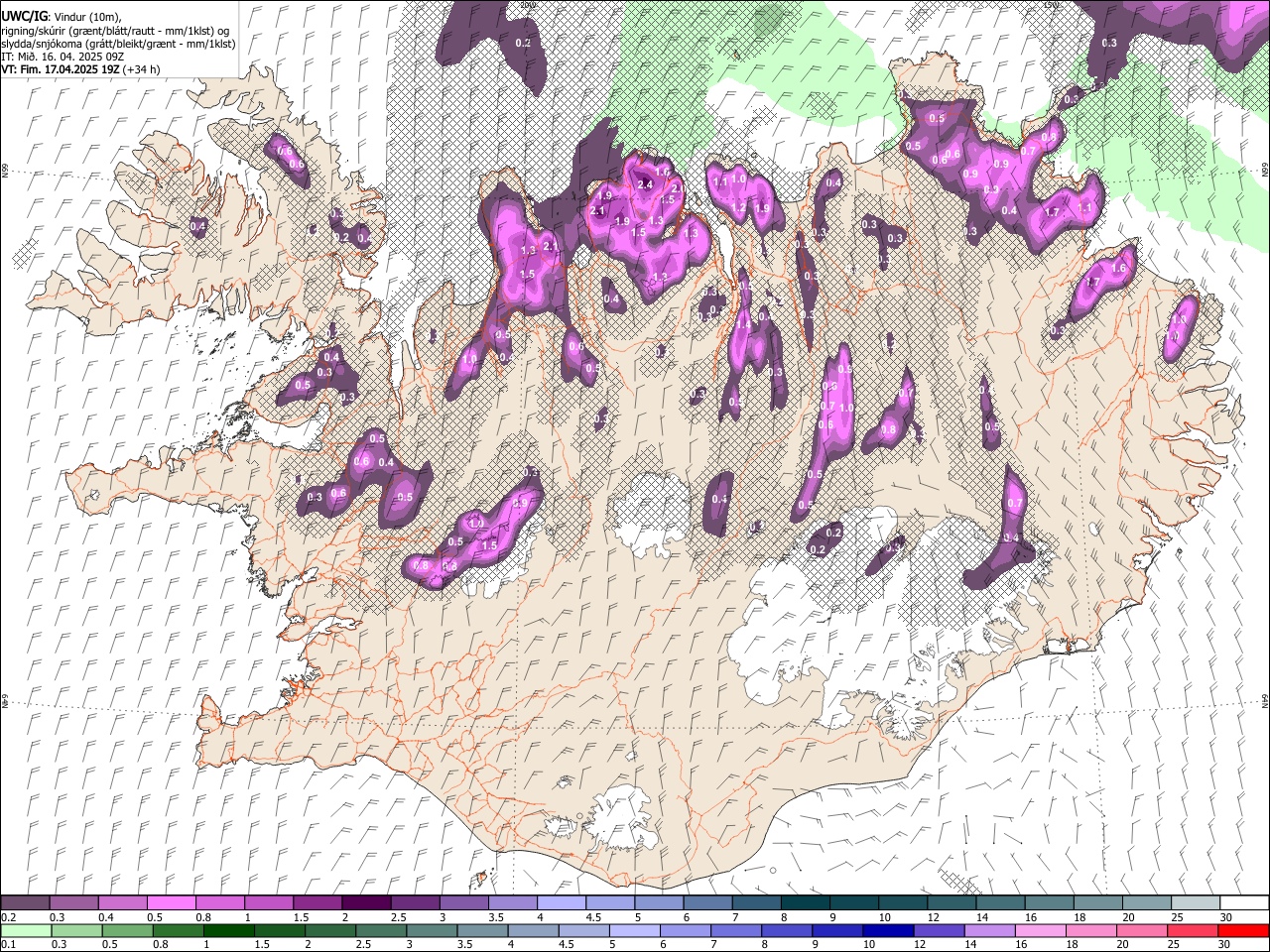Click the upper scale label '4.5'
Screen dimensions: 1270x952
(593, 917)
